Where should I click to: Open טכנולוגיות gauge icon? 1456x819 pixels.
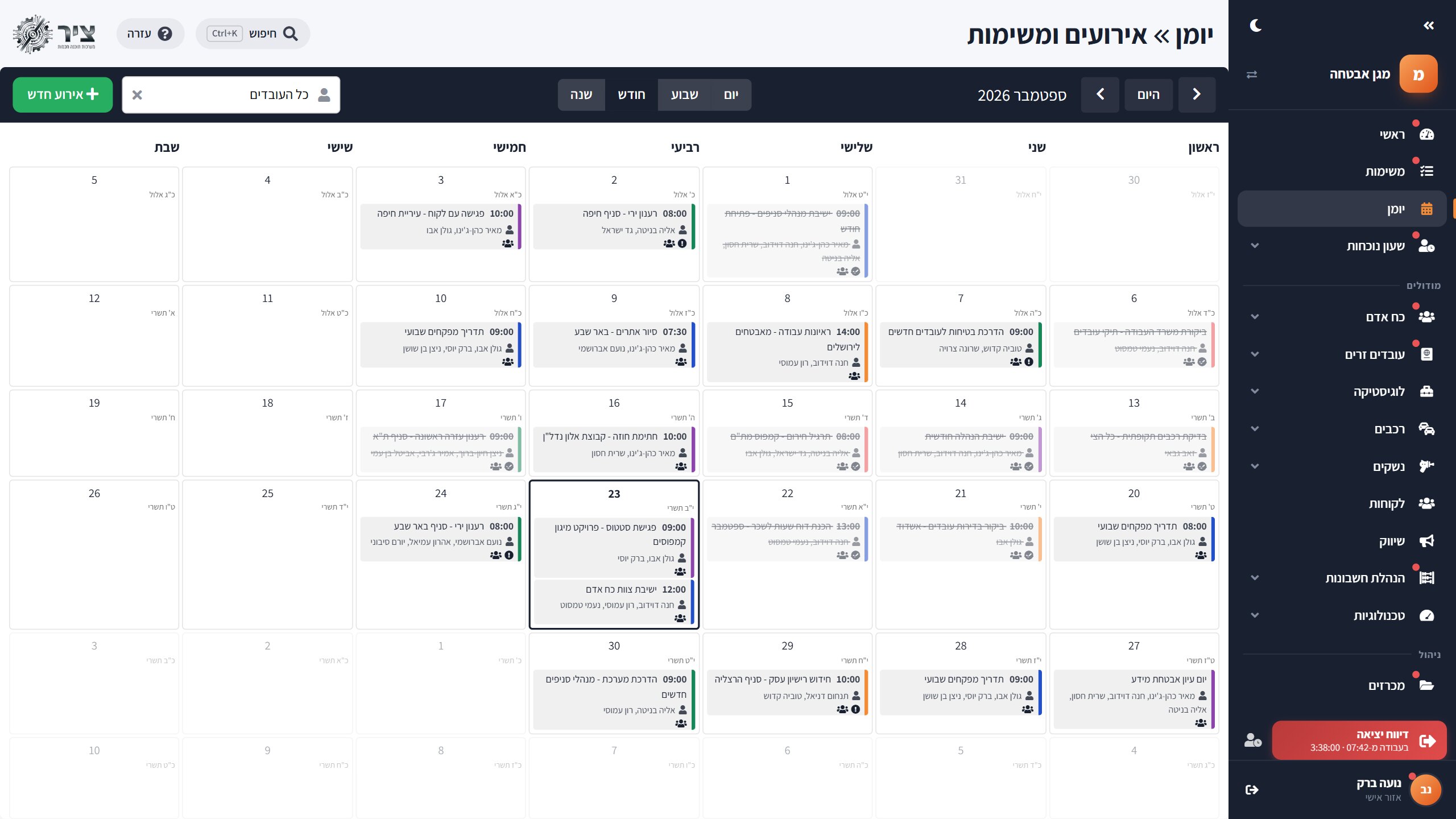pyautogui.click(x=1426, y=615)
